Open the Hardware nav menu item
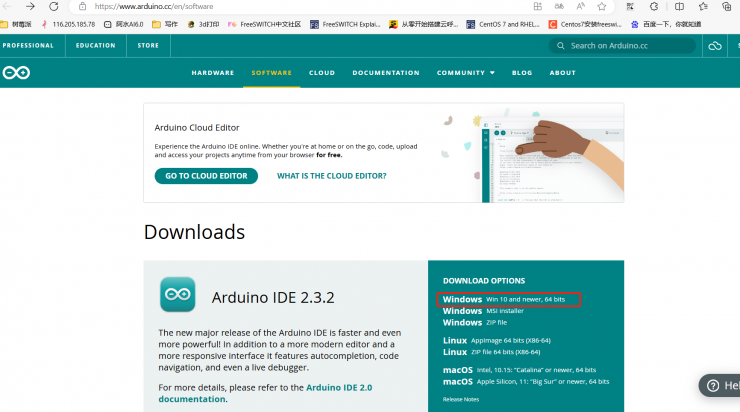This screenshot has width=740, height=412. point(213,73)
